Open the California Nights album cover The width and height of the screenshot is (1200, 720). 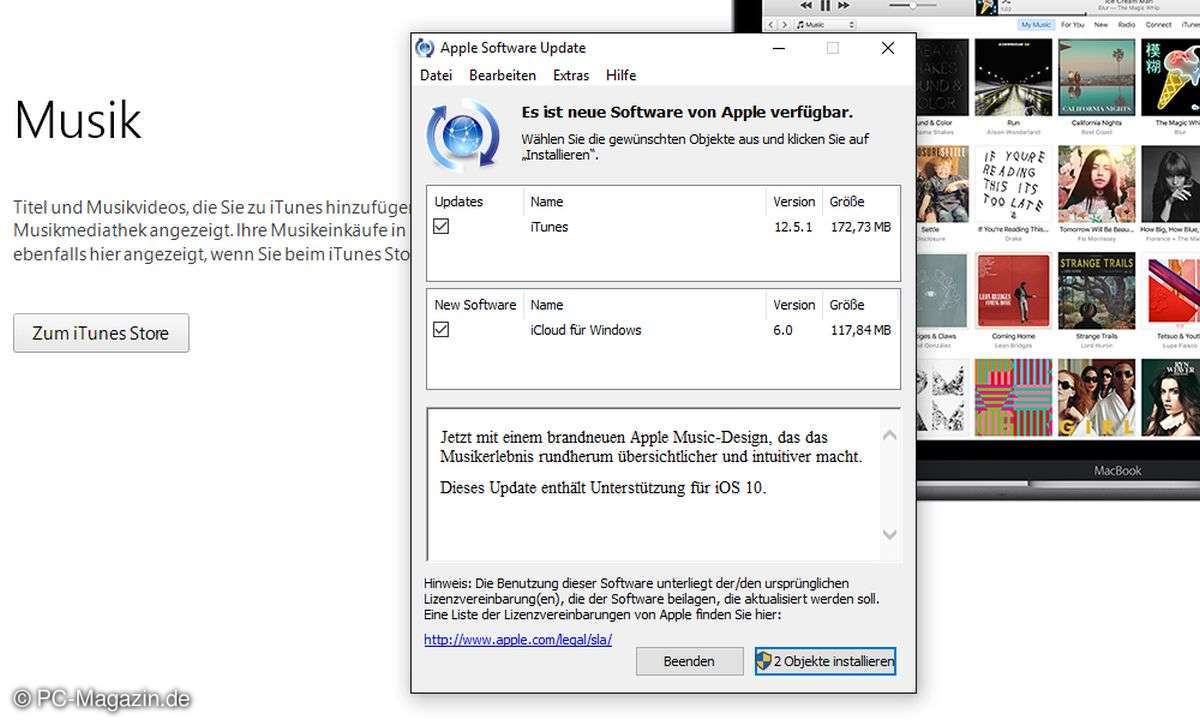click(1096, 78)
